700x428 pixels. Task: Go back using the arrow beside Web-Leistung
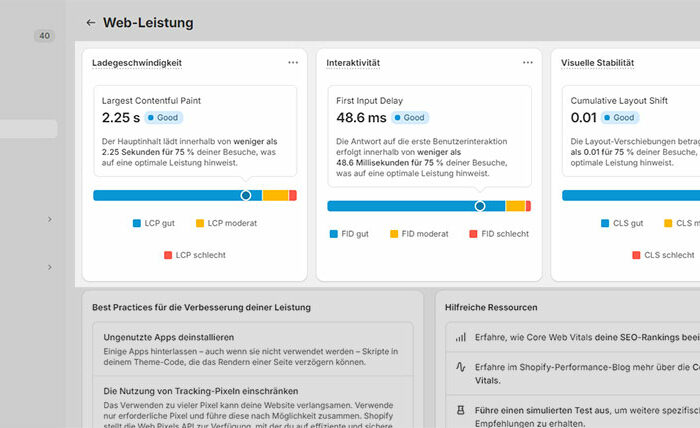pyautogui.click(x=91, y=23)
